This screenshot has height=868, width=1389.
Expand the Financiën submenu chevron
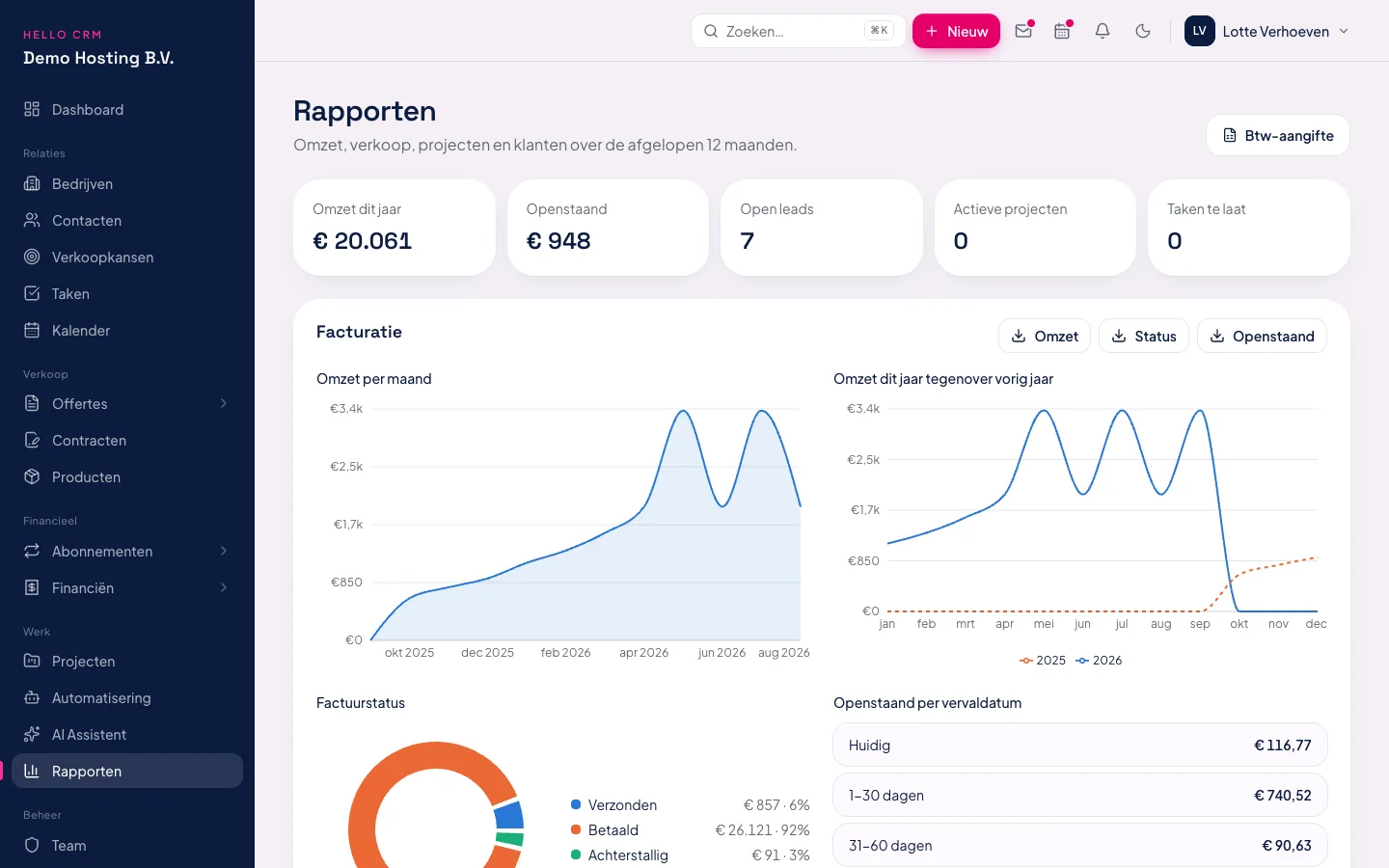224,587
